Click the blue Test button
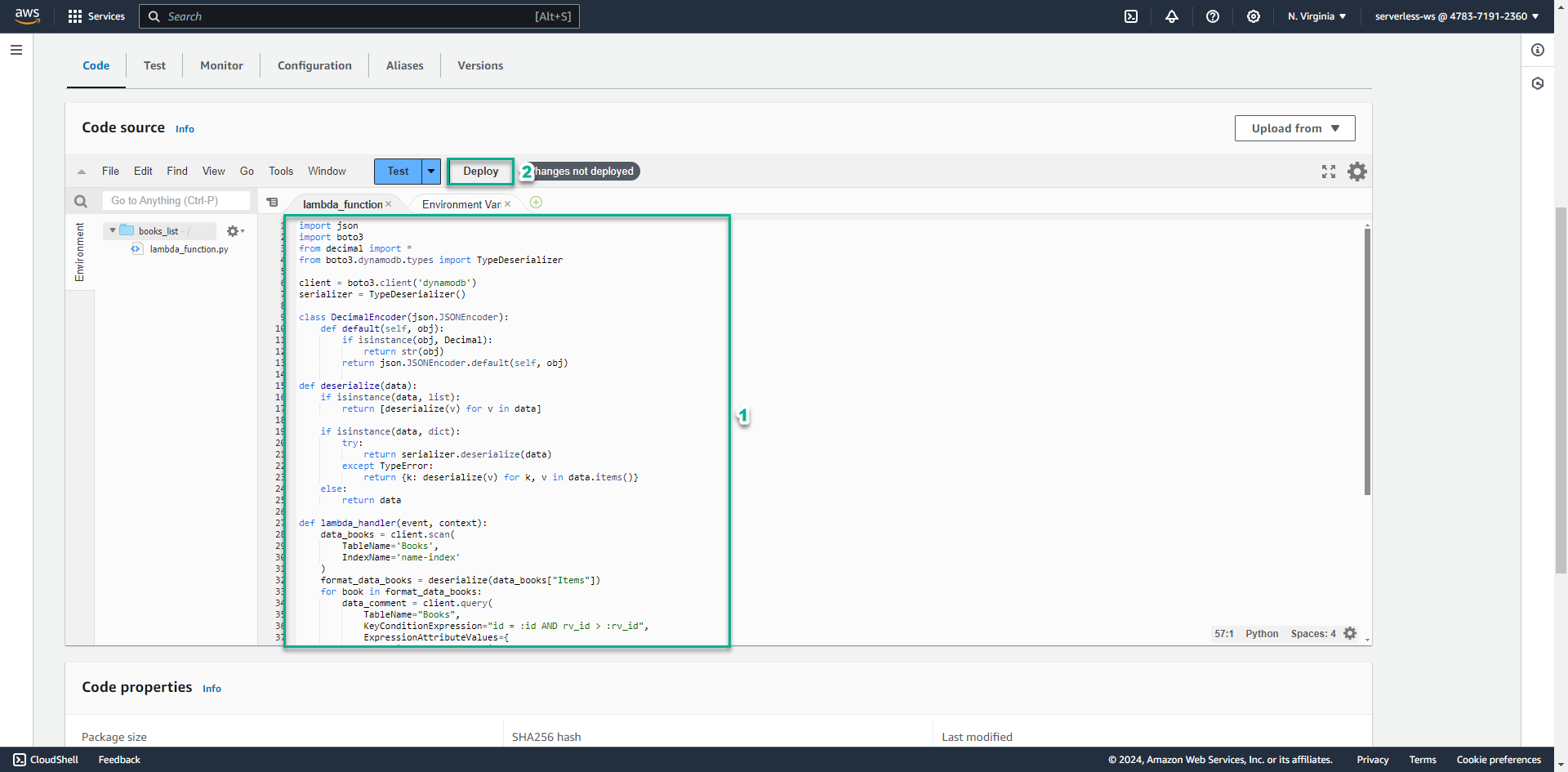Image resolution: width=1568 pixels, height=772 pixels. click(x=398, y=172)
